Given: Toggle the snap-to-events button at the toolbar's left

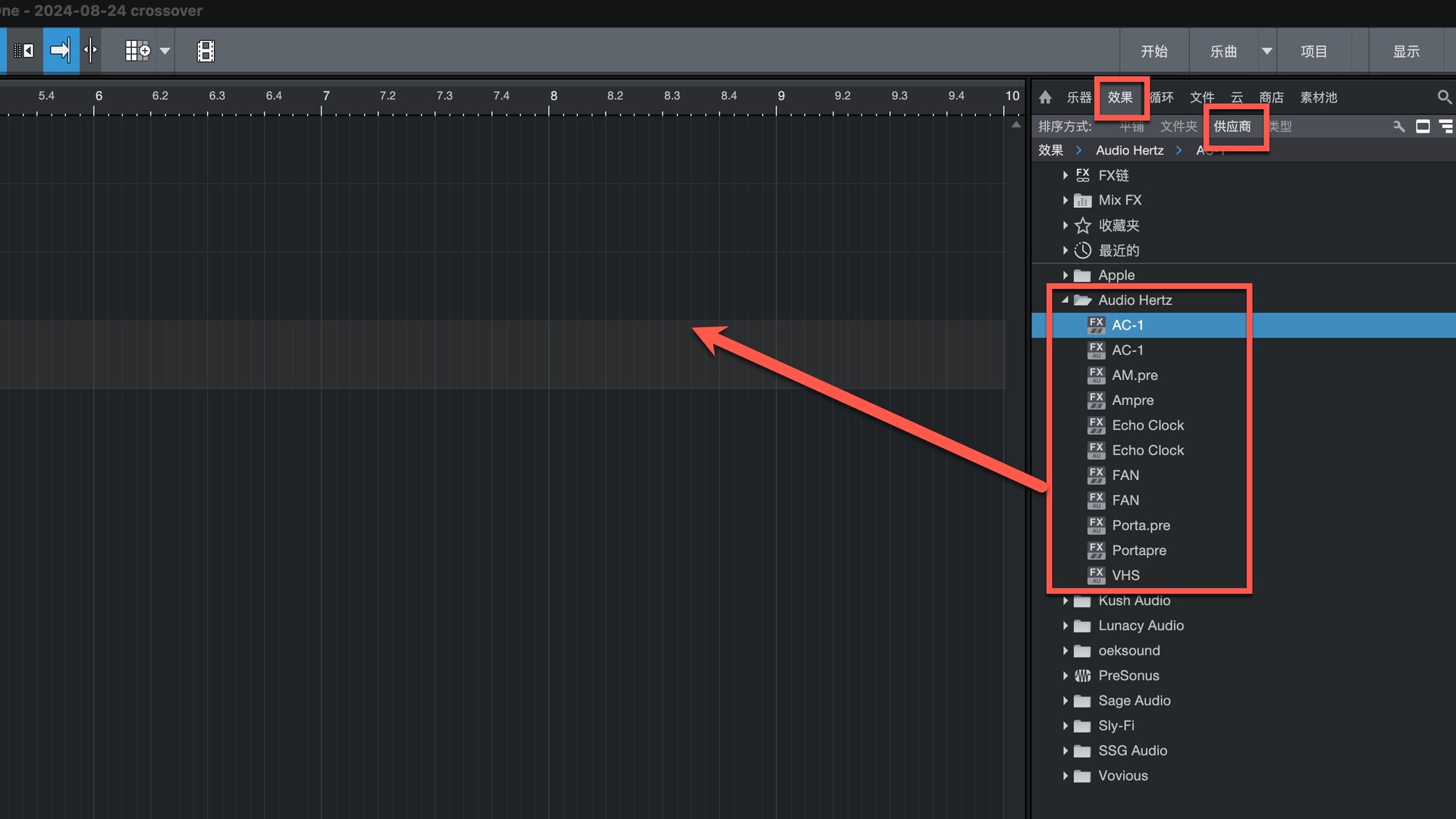Looking at the screenshot, I should [x=24, y=51].
